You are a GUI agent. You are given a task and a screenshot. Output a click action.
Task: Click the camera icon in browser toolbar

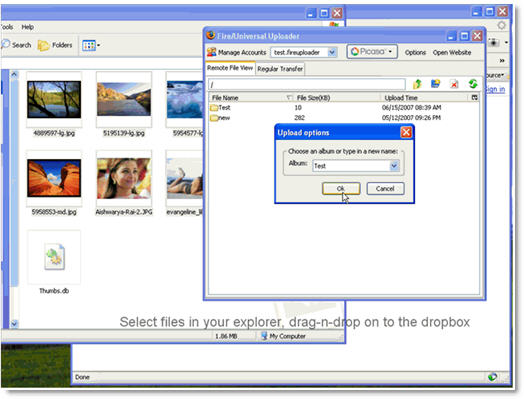[x=493, y=42]
